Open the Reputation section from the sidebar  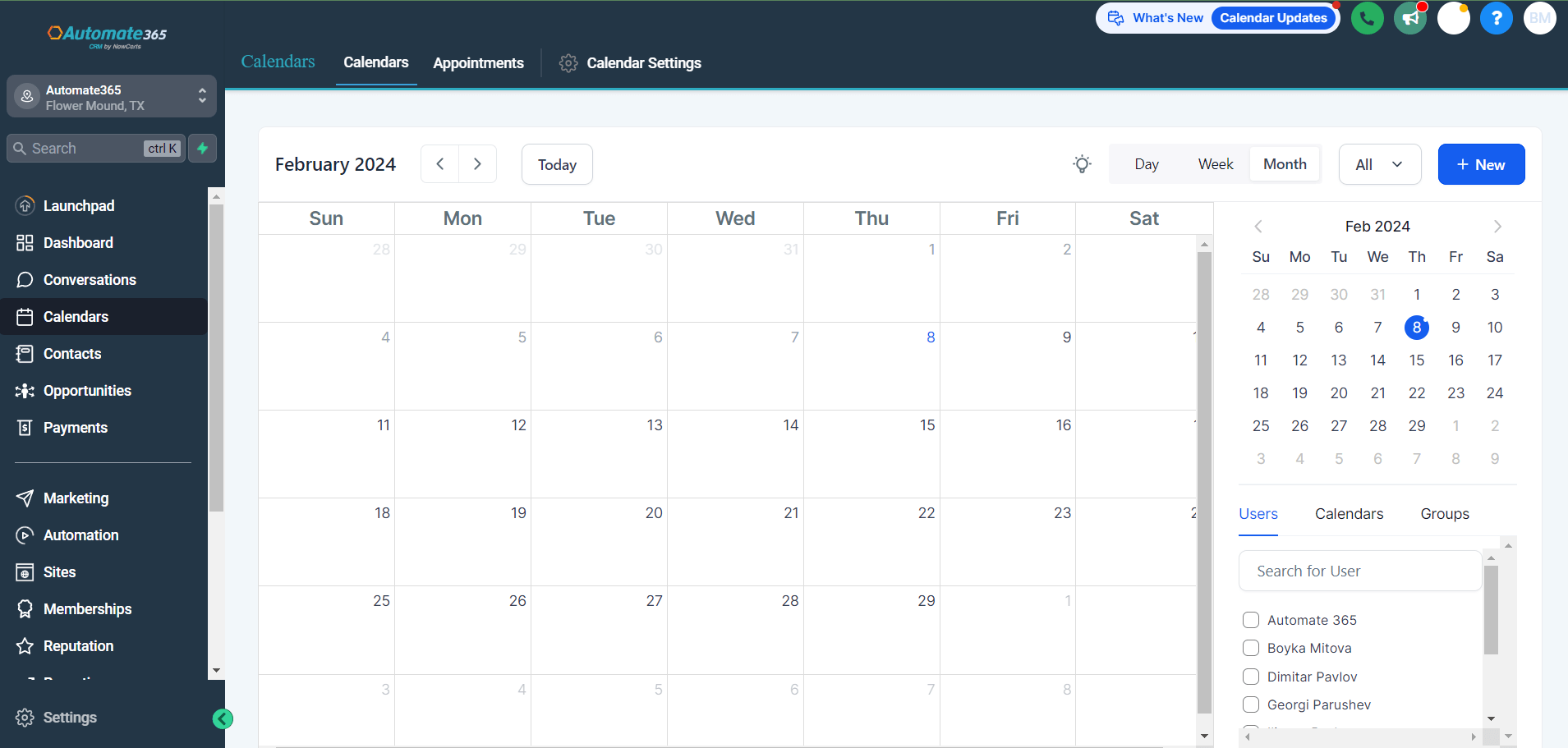(x=77, y=645)
